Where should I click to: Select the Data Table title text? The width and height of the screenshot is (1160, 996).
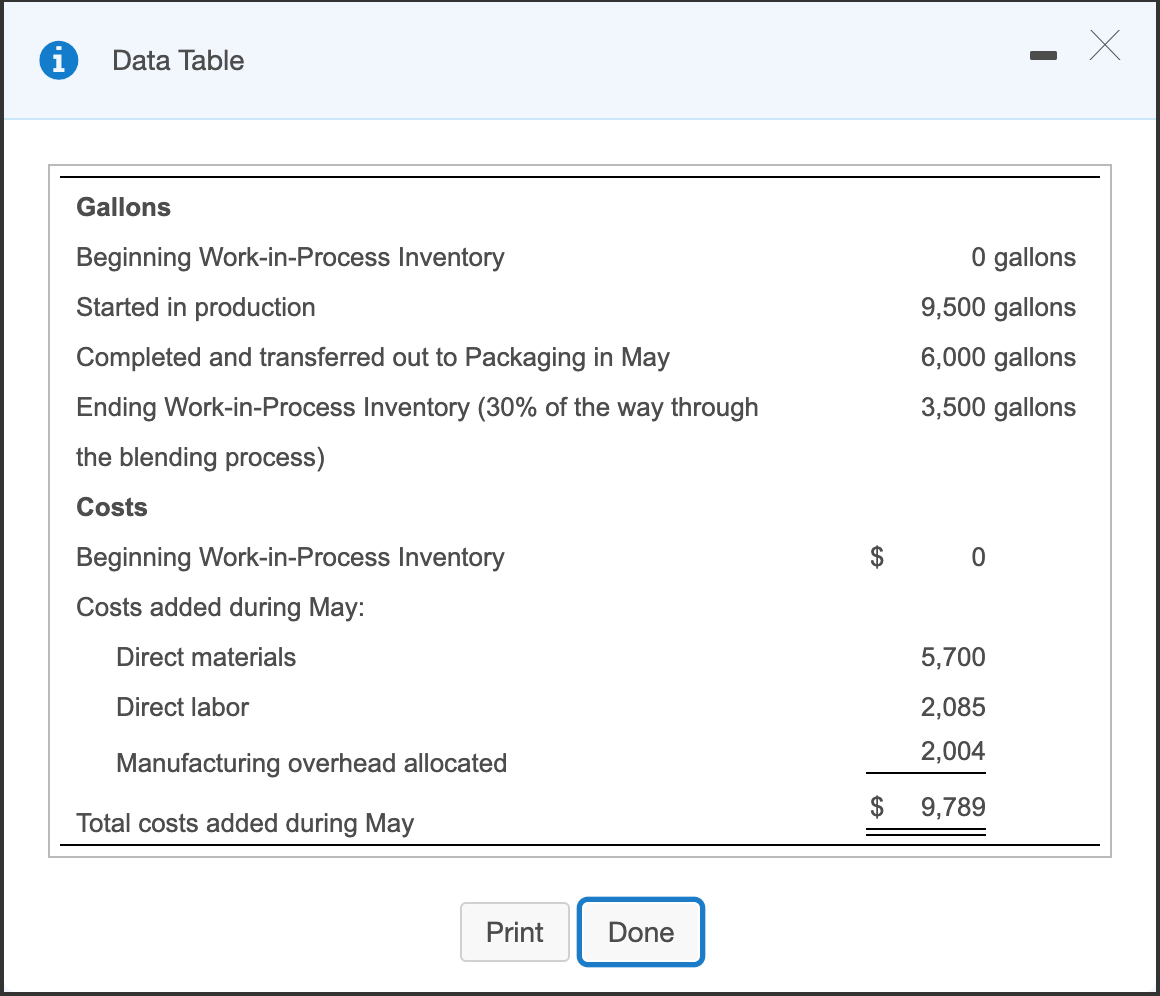click(x=178, y=61)
